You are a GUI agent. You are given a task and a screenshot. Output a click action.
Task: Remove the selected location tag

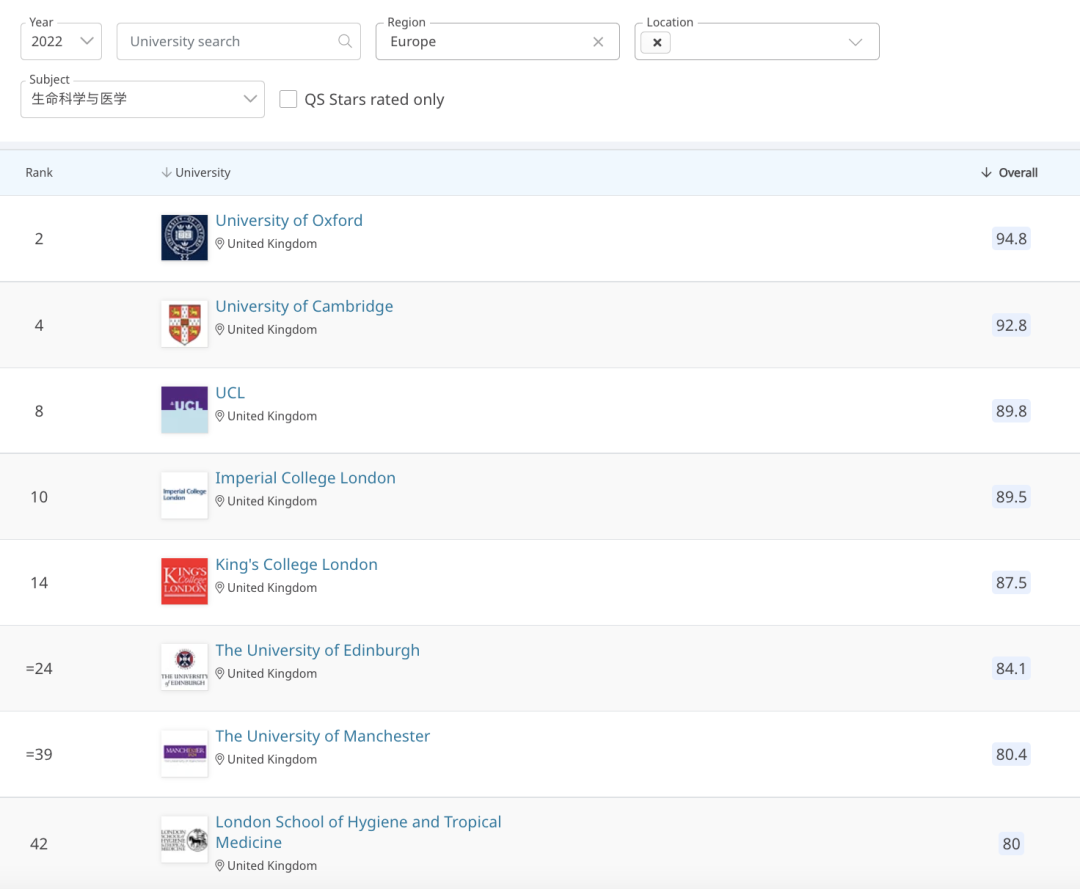[656, 43]
